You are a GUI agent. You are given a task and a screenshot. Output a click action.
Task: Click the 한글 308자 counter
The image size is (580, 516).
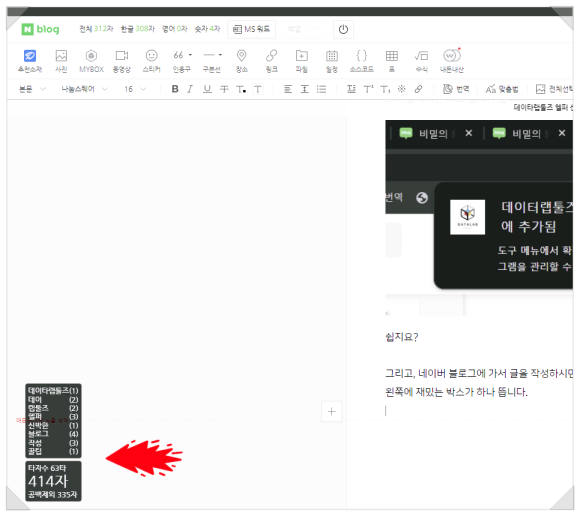pos(138,29)
